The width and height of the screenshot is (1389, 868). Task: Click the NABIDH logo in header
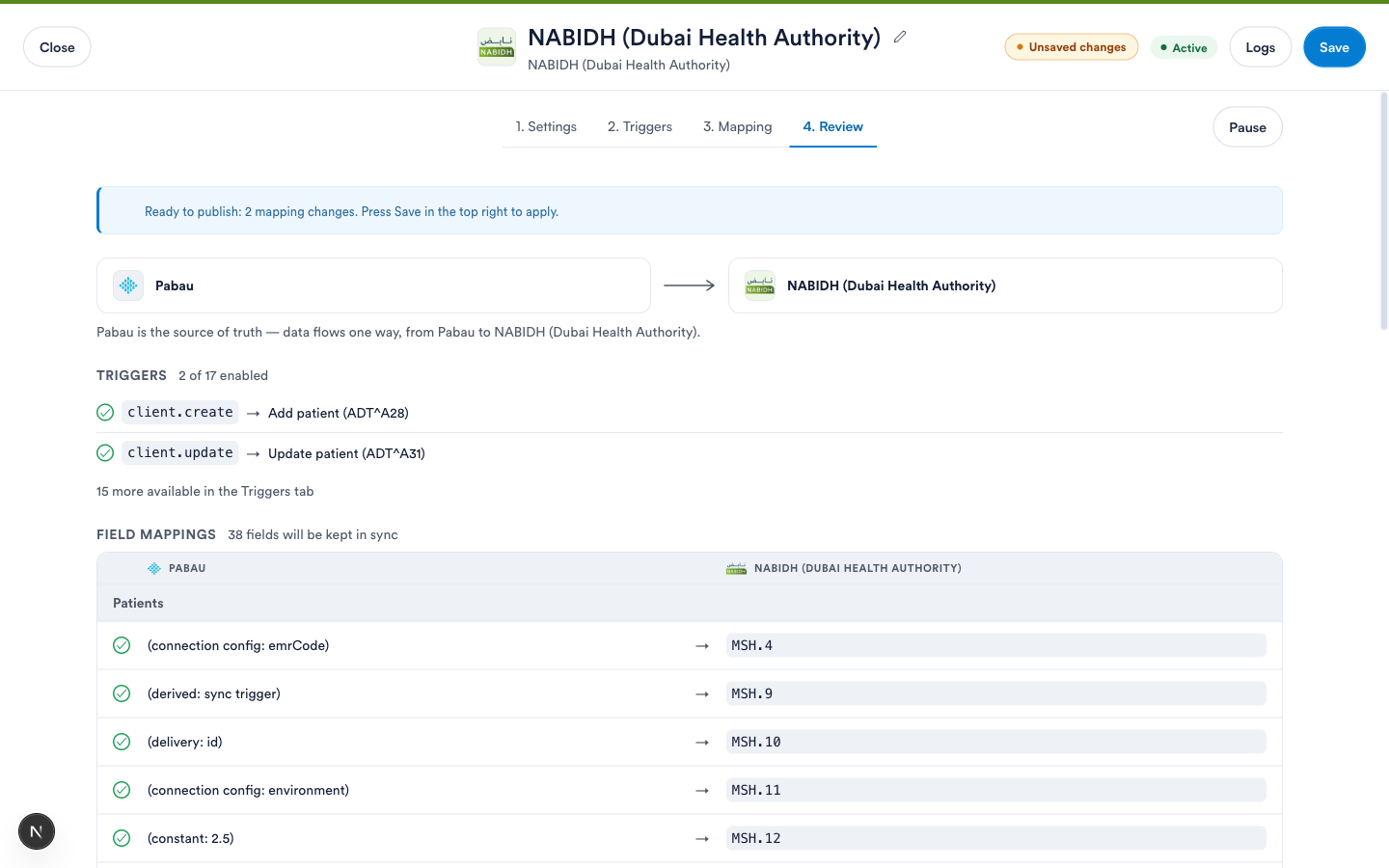coord(497,47)
